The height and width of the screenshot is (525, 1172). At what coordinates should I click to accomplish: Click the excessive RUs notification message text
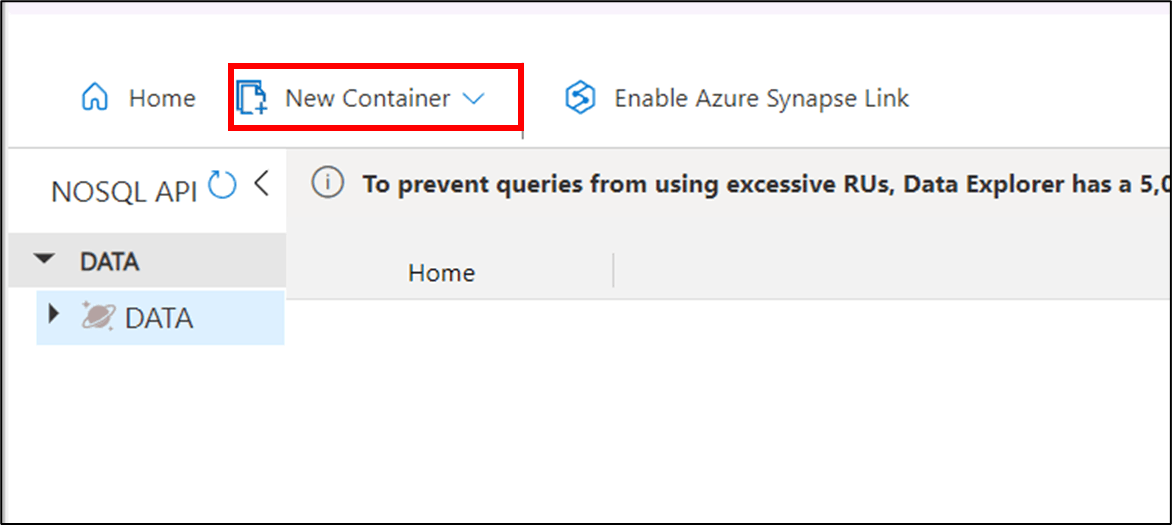click(x=762, y=184)
